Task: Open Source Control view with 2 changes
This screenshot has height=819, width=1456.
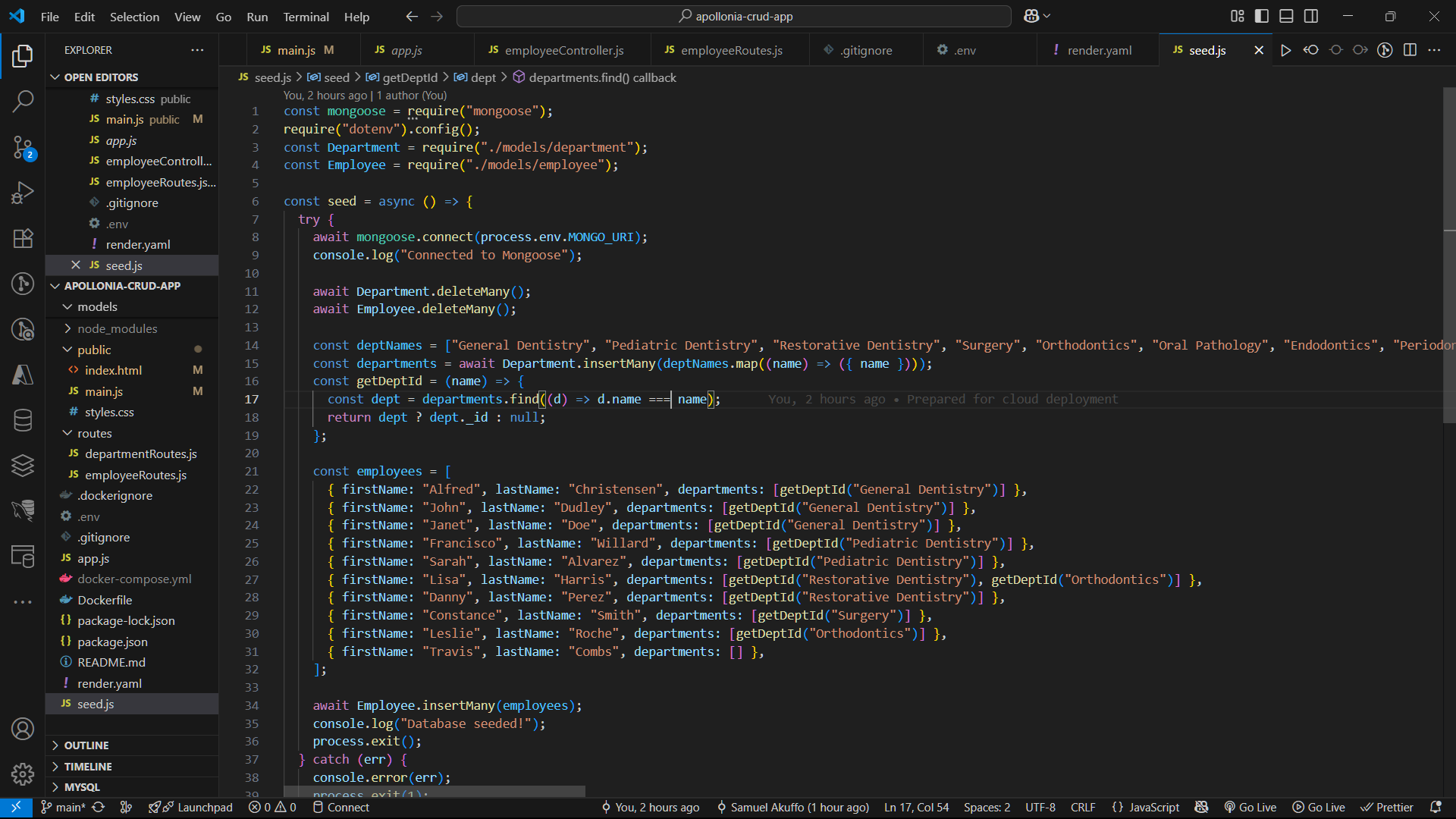Action: click(23, 147)
